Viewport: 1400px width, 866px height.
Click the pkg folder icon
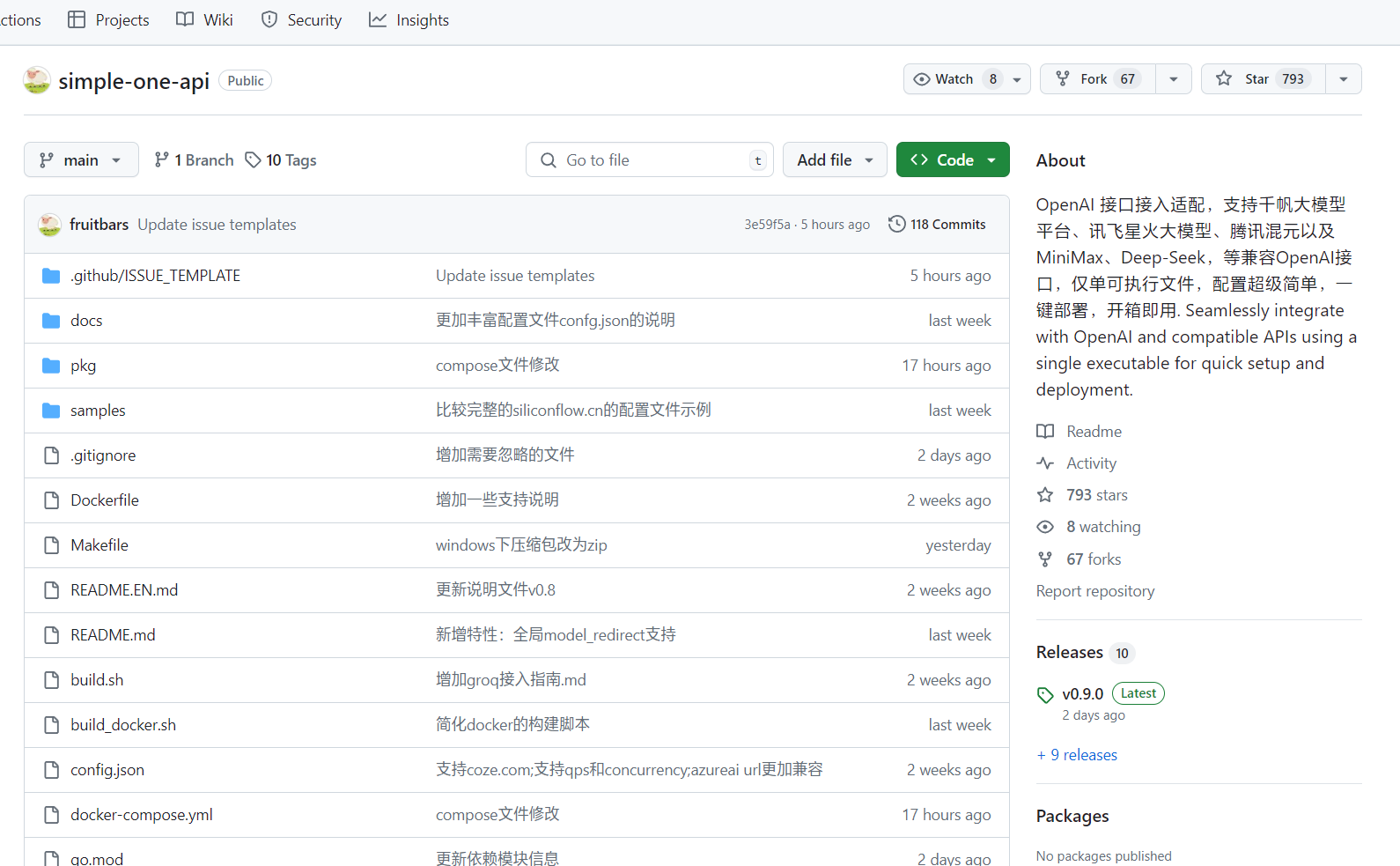pyautogui.click(x=51, y=366)
